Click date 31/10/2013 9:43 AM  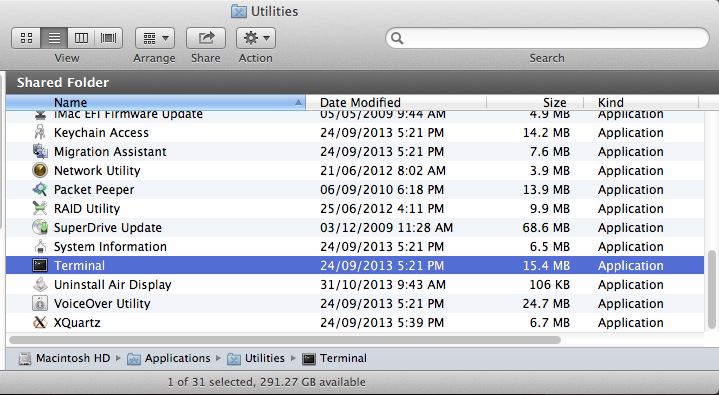click(x=383, y=285)
